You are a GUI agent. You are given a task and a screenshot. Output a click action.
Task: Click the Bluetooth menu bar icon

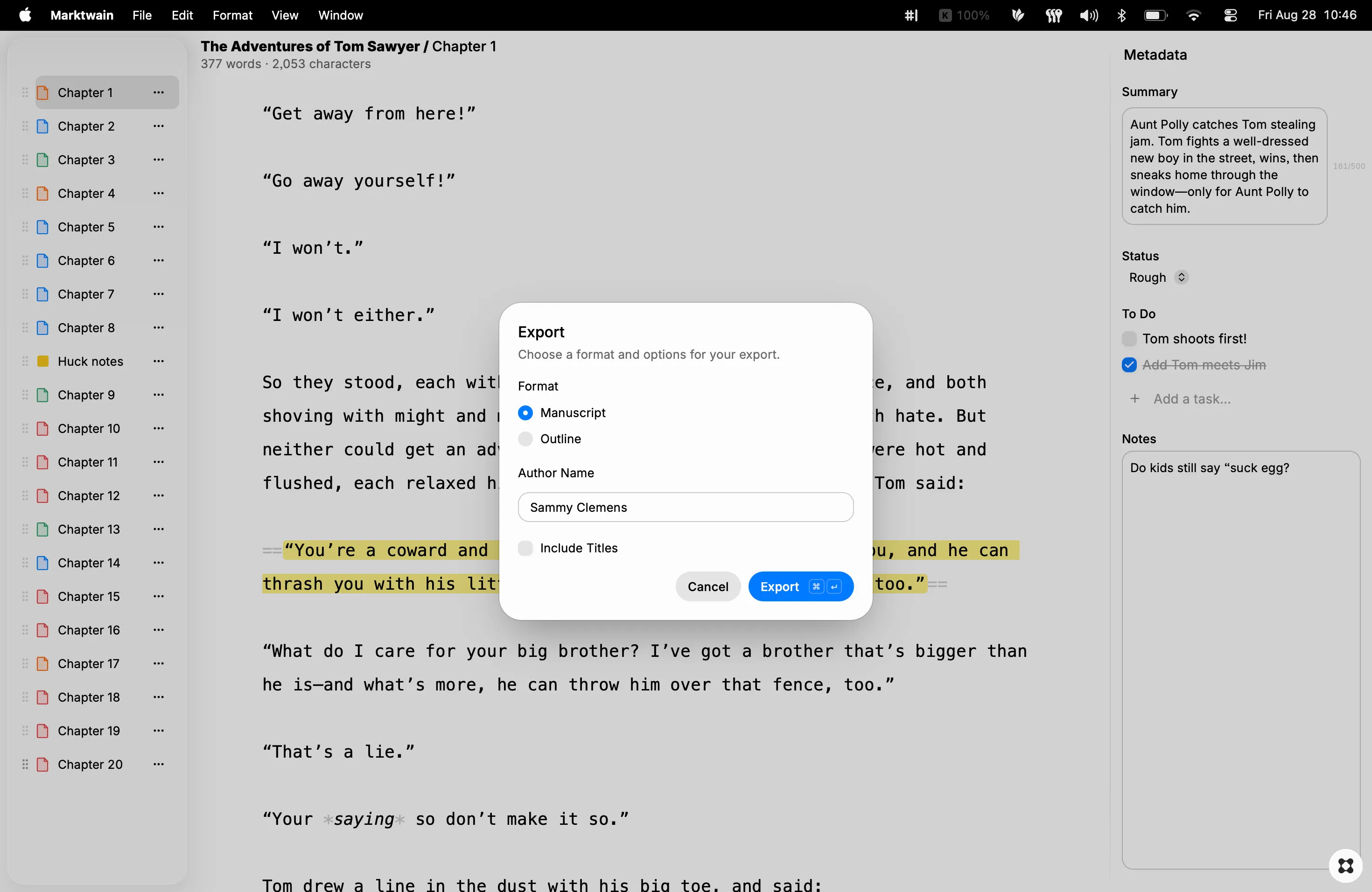coord(1121,15)
